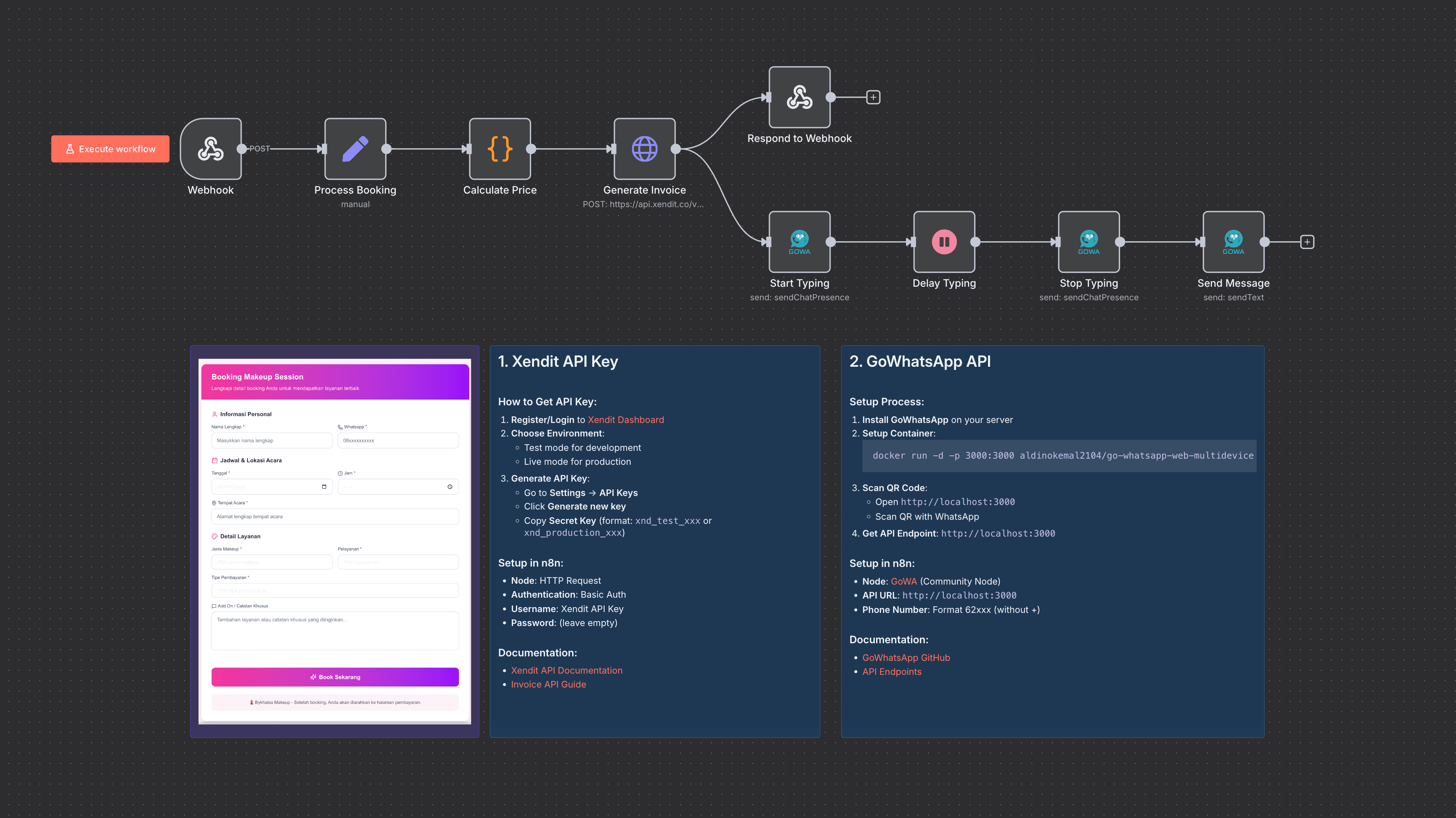Add node after Respond to Webhook

point(873,97)
